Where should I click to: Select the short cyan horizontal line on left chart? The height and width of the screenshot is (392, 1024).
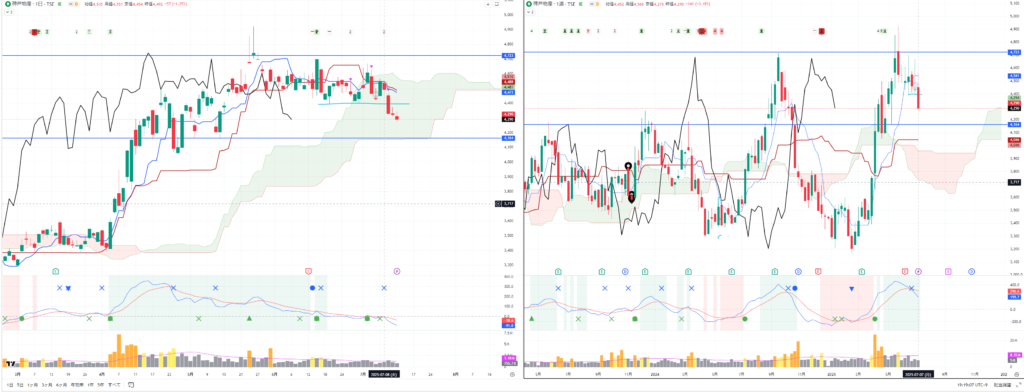tap(363, 103)
